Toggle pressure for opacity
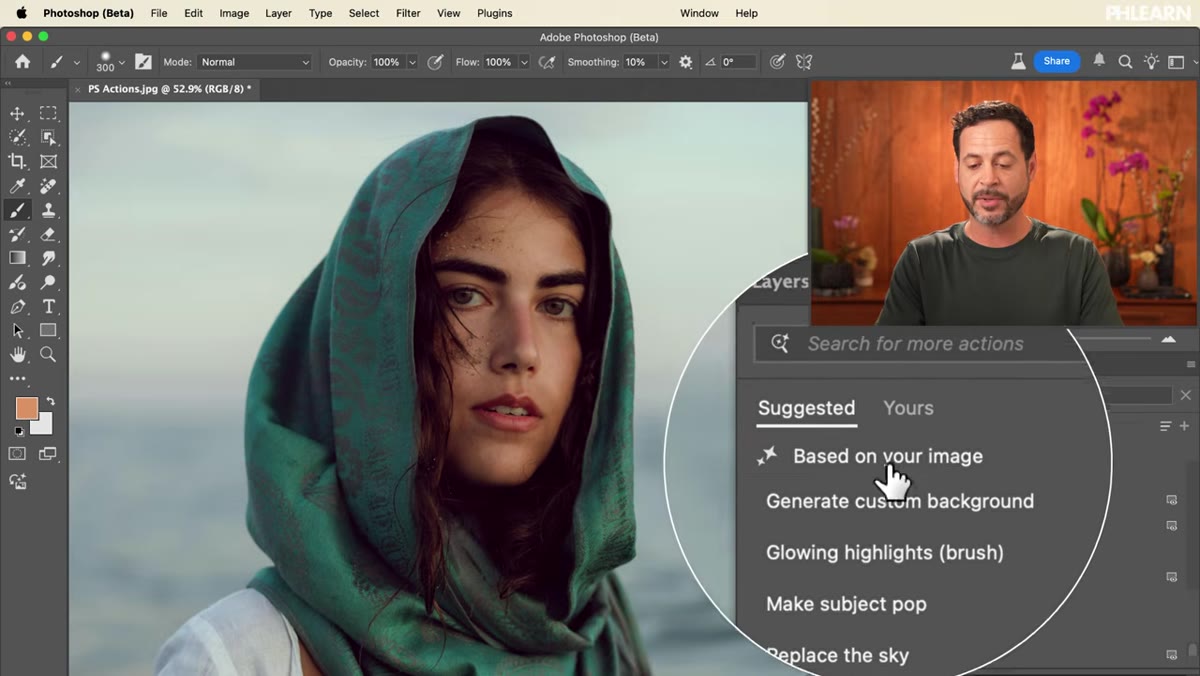Image resolution: width=1200 pixels, height=676 pixels. tap(435, 62)
